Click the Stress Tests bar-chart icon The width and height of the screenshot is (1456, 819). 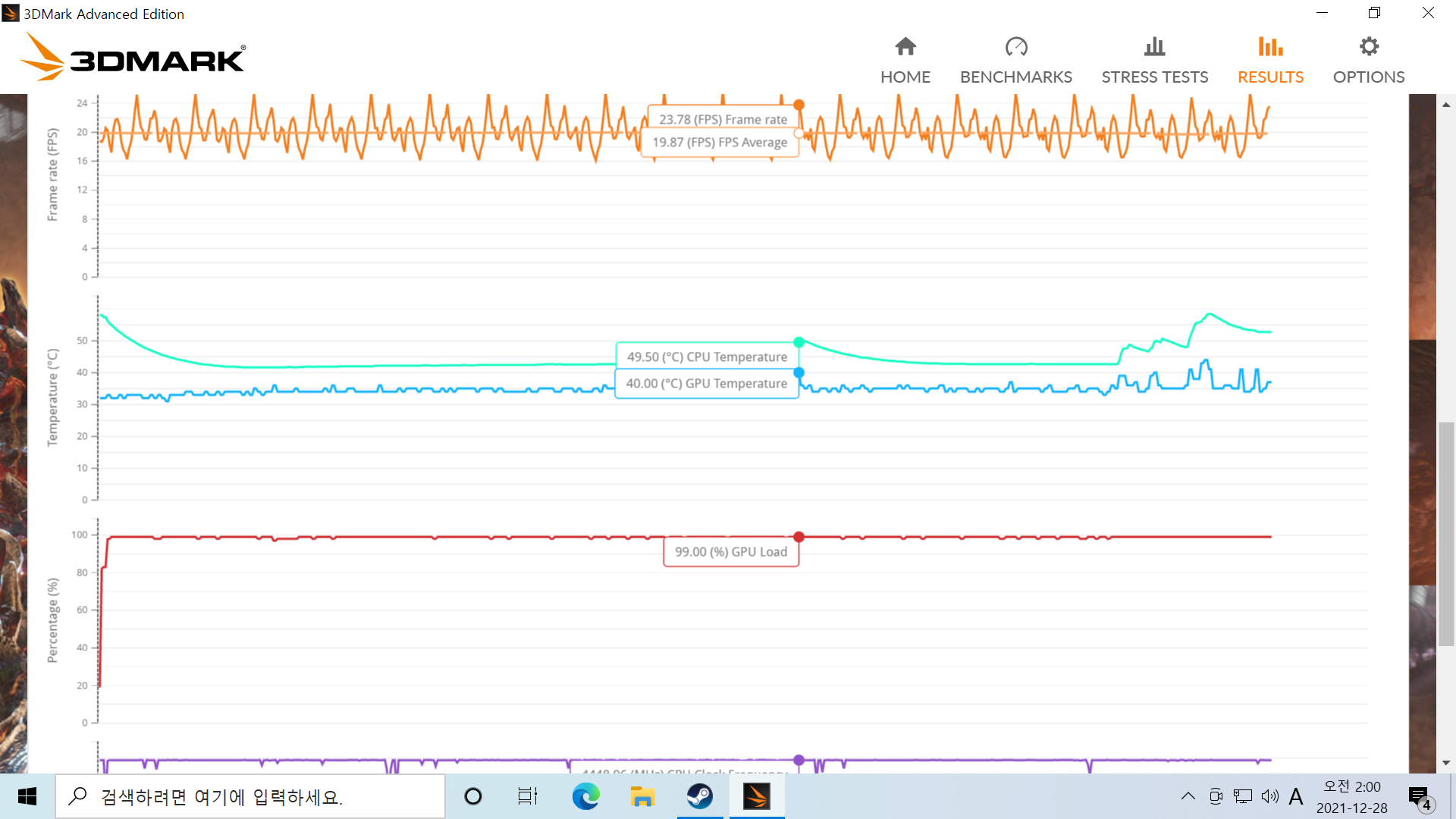click(1154, 47)
